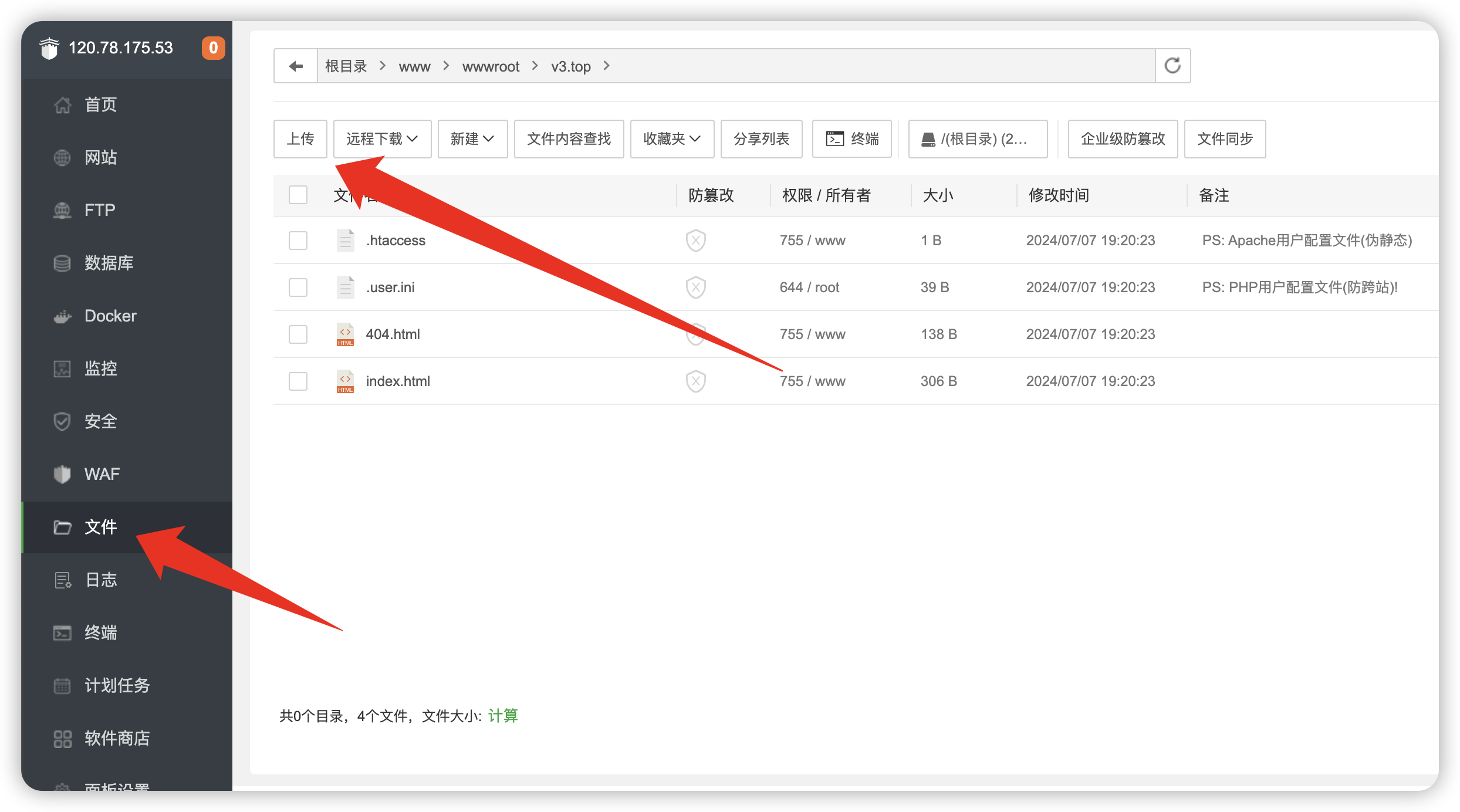
Task: Click 企业级防篡改 enterprise tamper-proof button
Action: click(1123, 139)
